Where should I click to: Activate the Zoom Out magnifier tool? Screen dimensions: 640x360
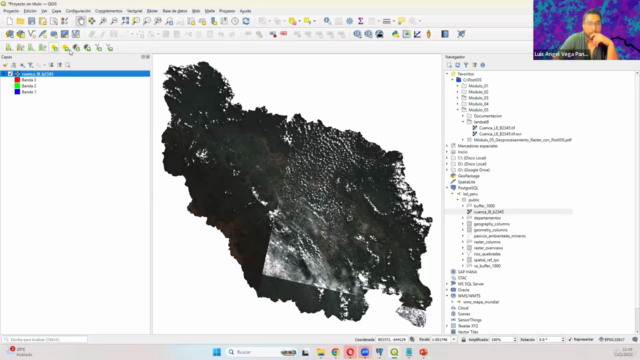point(114,21)
